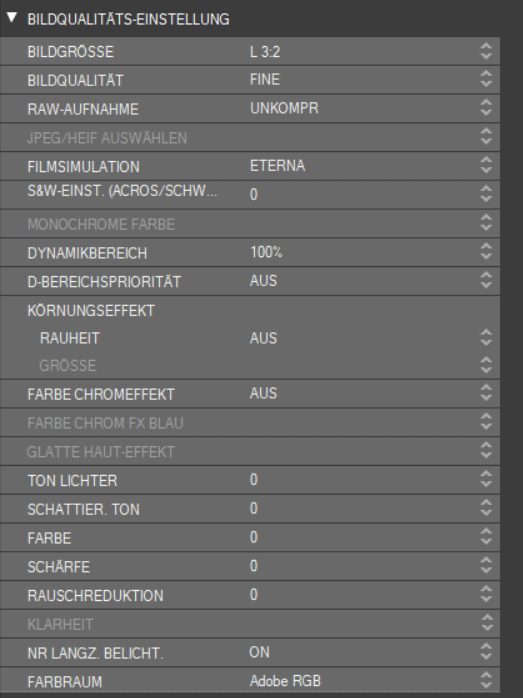
Task: Click the SCHÄRFE value stepper
Action: [x=486, y=566]
